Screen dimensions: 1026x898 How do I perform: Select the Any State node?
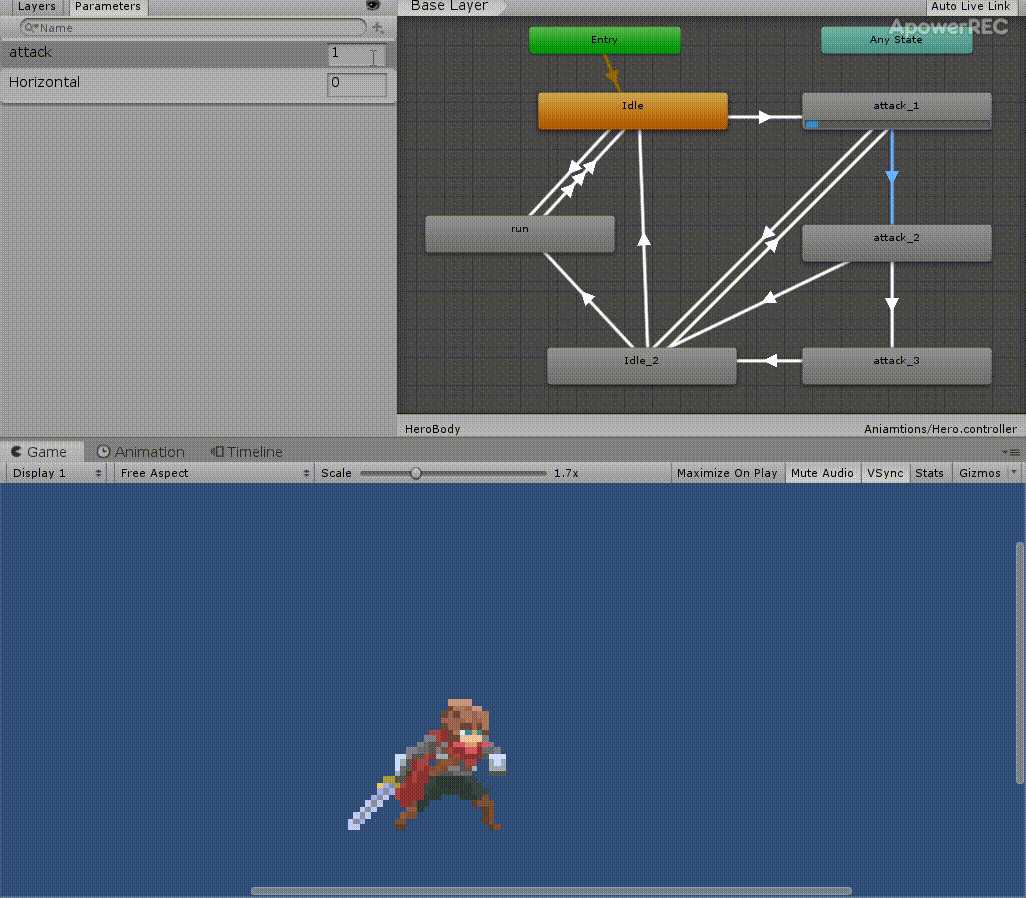(896, 40)
